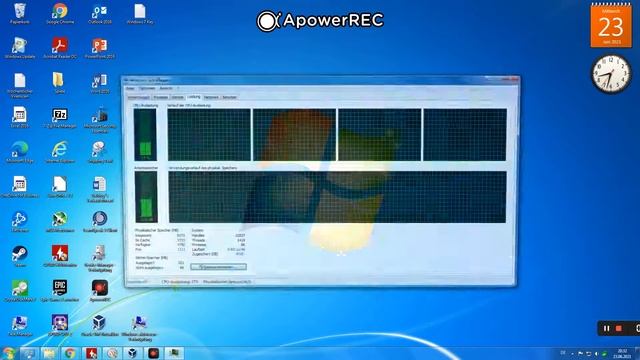Open Google Chrome desktop shortcut
The image size is (640, 360).
[x=60, y=13]
